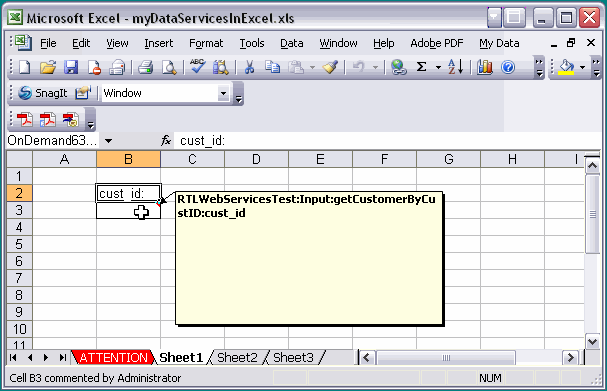Click SnagIt window capture profile icon

pyautogui.click(x=82, y=93)
